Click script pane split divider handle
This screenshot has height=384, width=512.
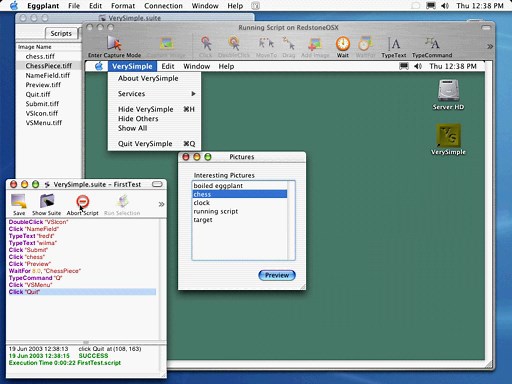(x=86, y=342)
